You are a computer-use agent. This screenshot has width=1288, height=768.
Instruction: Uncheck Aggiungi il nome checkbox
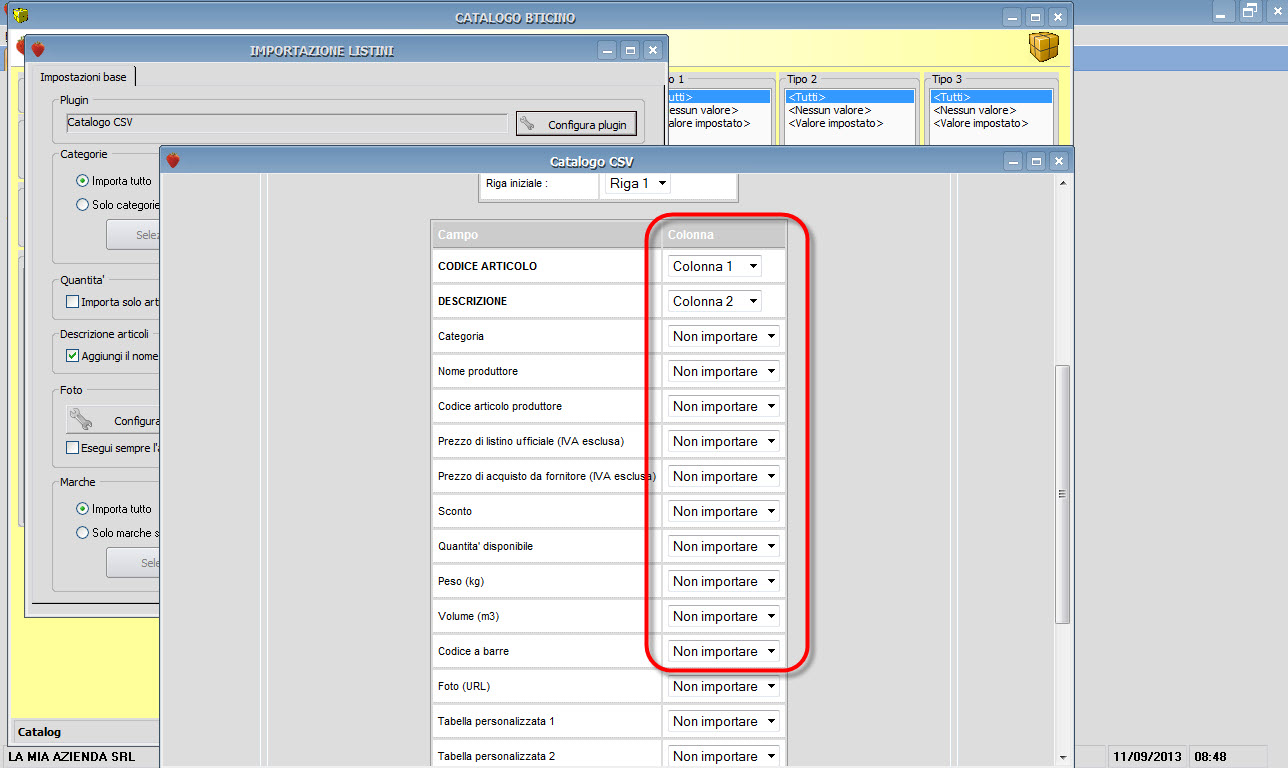point(72,355)
